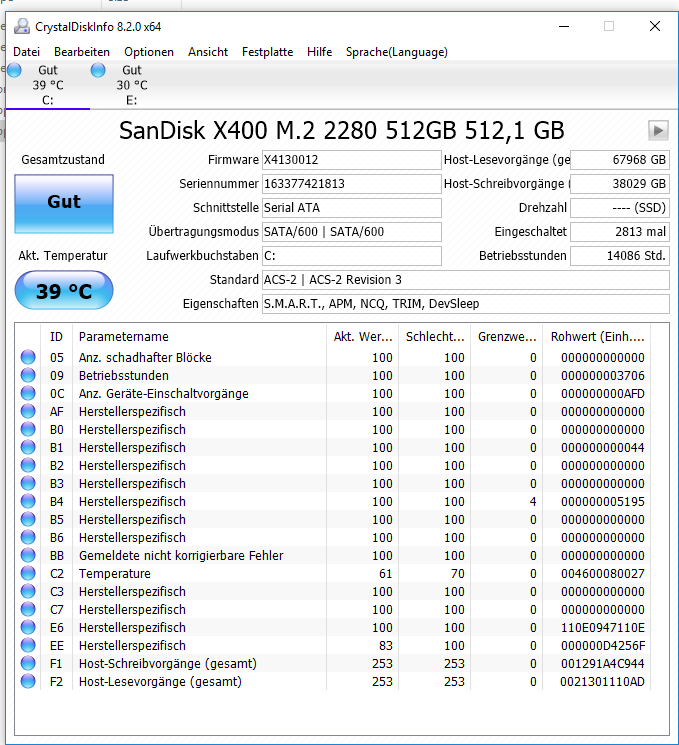Open the Festplatte menu
The height and width of the screenshot is (745, 679).
click(x=267, y=52)
